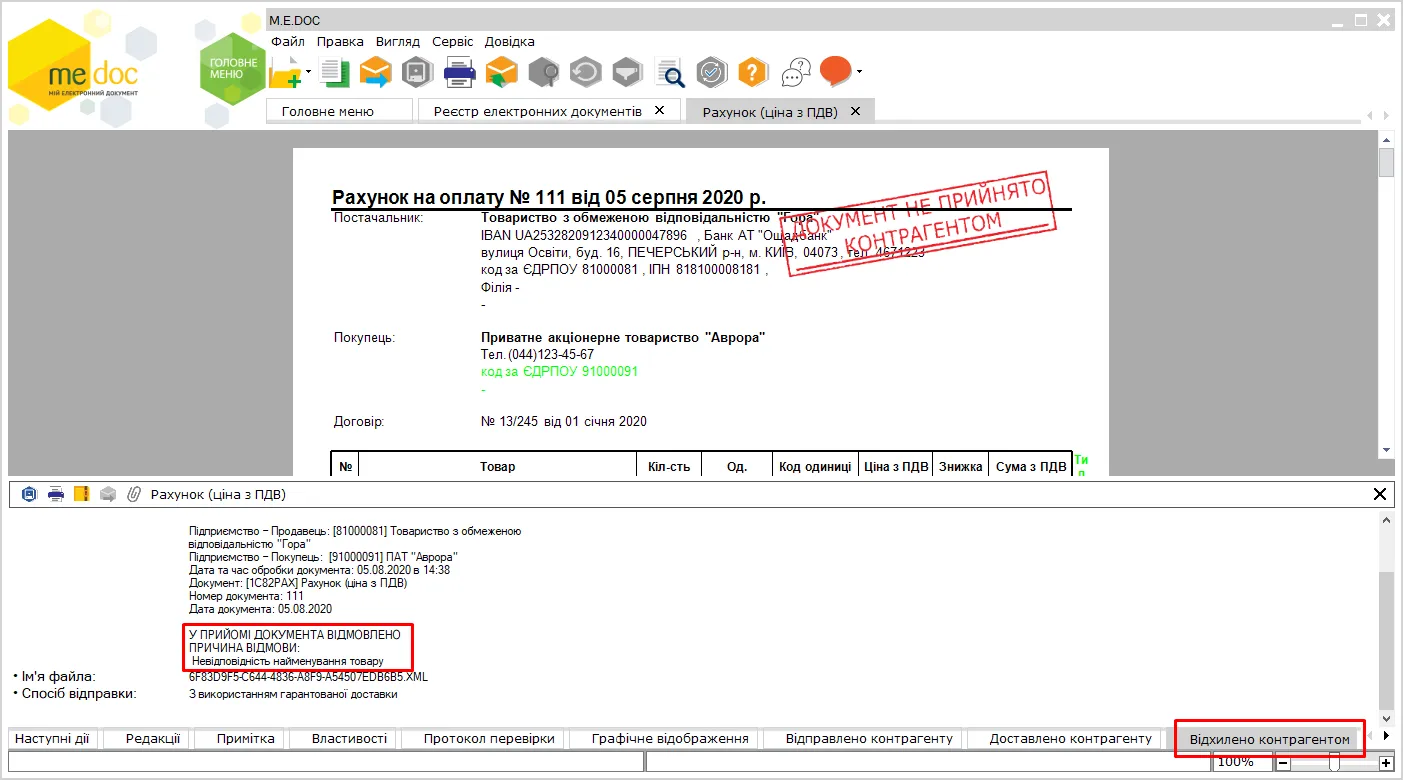
Task: Open dropdown arrow beside orange speech bubble
Action: pos(859,72)
